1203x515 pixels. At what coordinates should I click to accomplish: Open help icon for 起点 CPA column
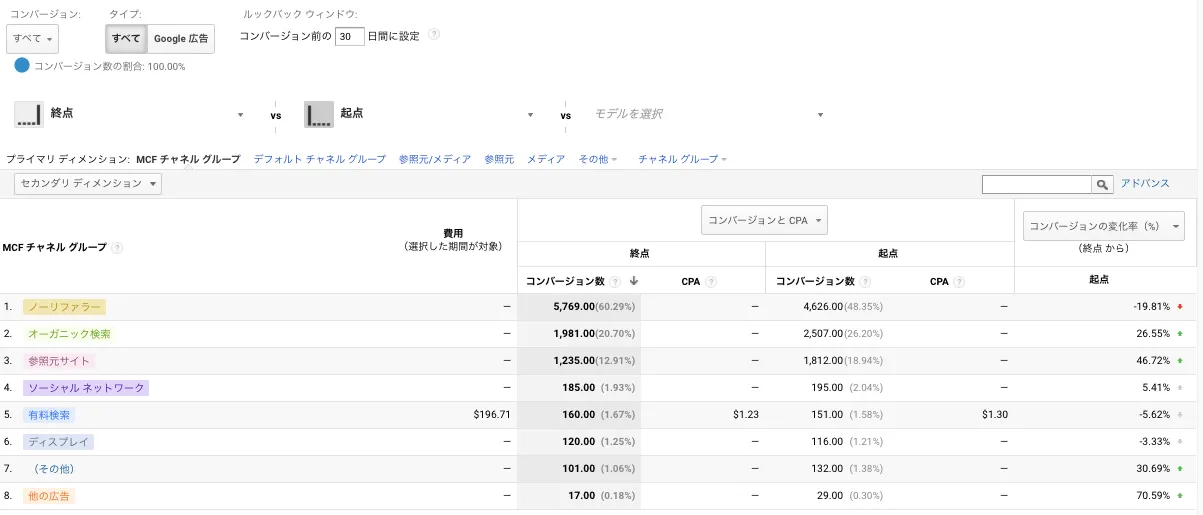pos(959,282)
